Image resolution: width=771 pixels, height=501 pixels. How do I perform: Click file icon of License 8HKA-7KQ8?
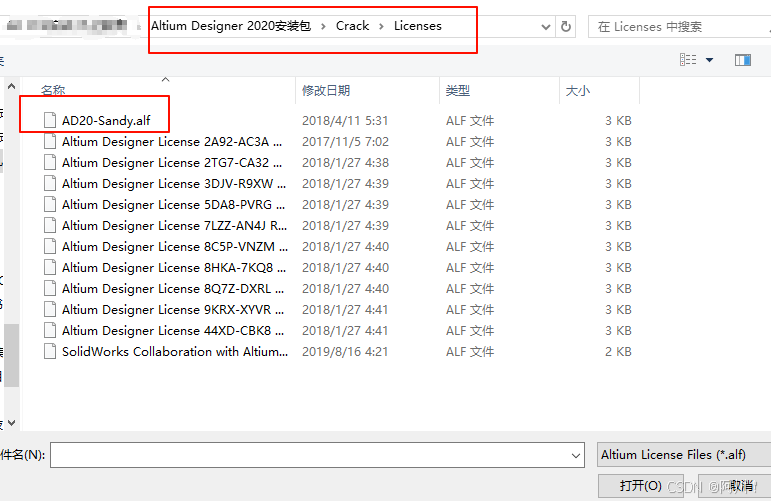tap(50, 268)
